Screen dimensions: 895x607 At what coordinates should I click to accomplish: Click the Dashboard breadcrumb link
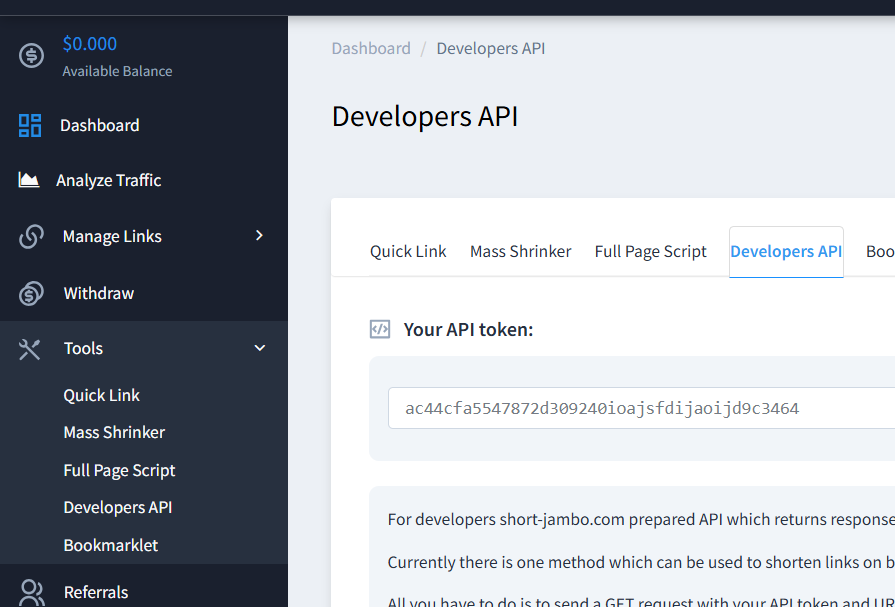[371, 49]
